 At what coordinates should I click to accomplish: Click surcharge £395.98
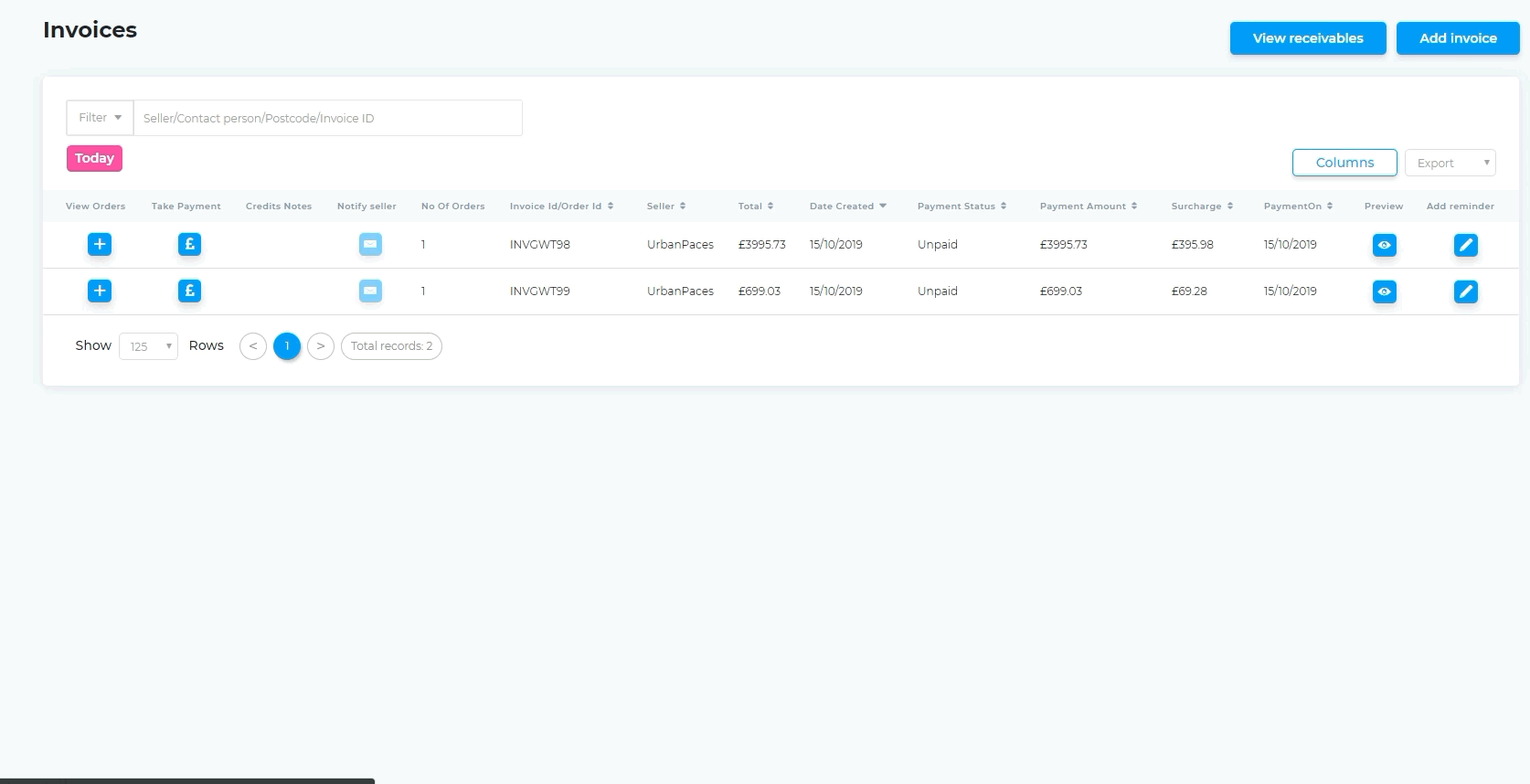pyautogui.click(x=1193, y=245)
